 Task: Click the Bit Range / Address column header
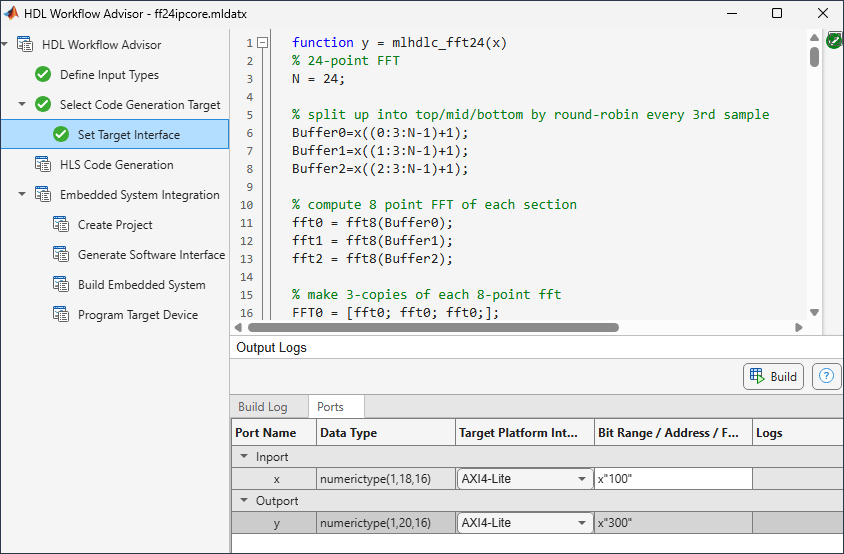point(673,433)
